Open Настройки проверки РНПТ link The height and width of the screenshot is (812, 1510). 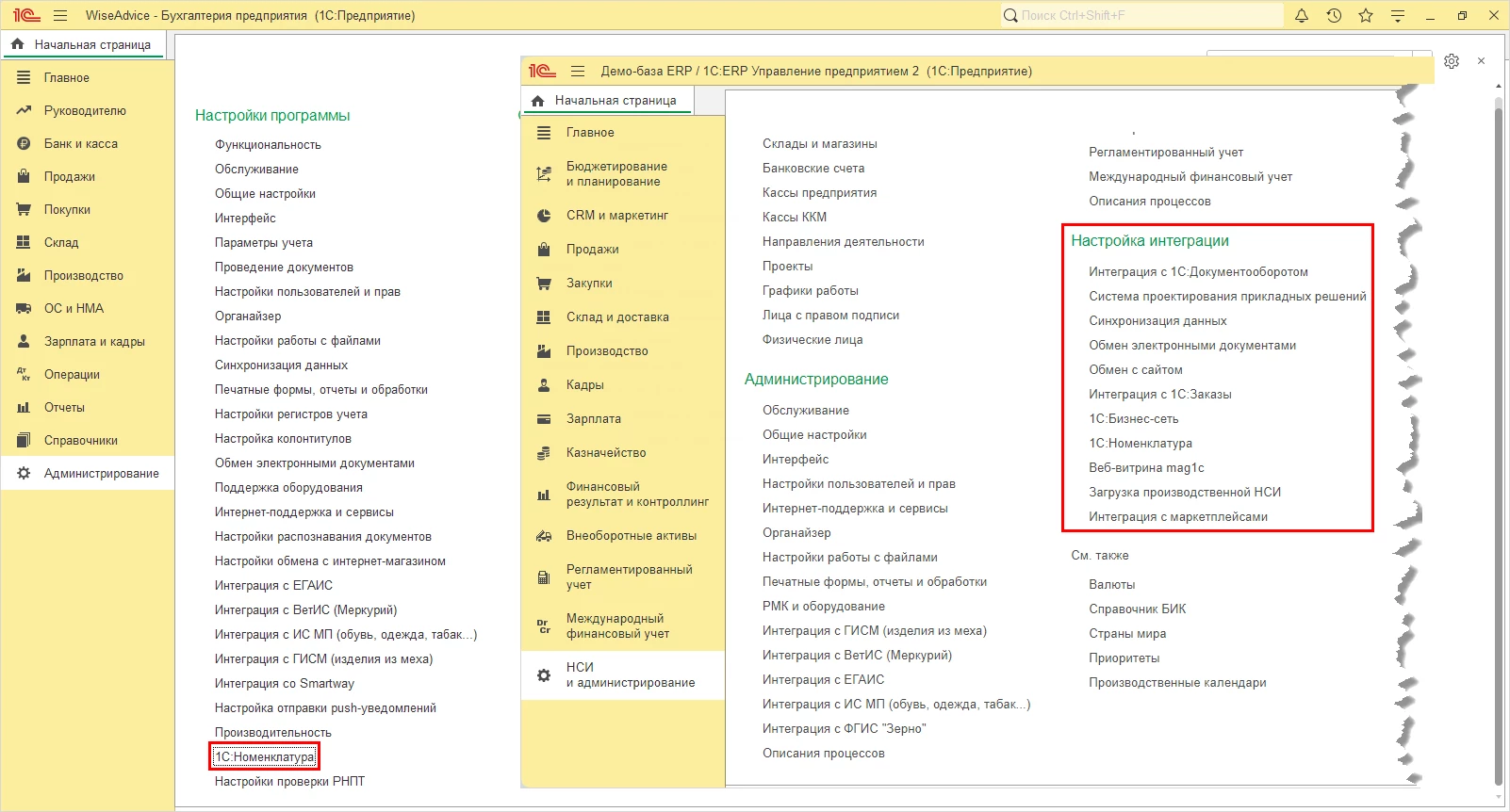[289, 782]
